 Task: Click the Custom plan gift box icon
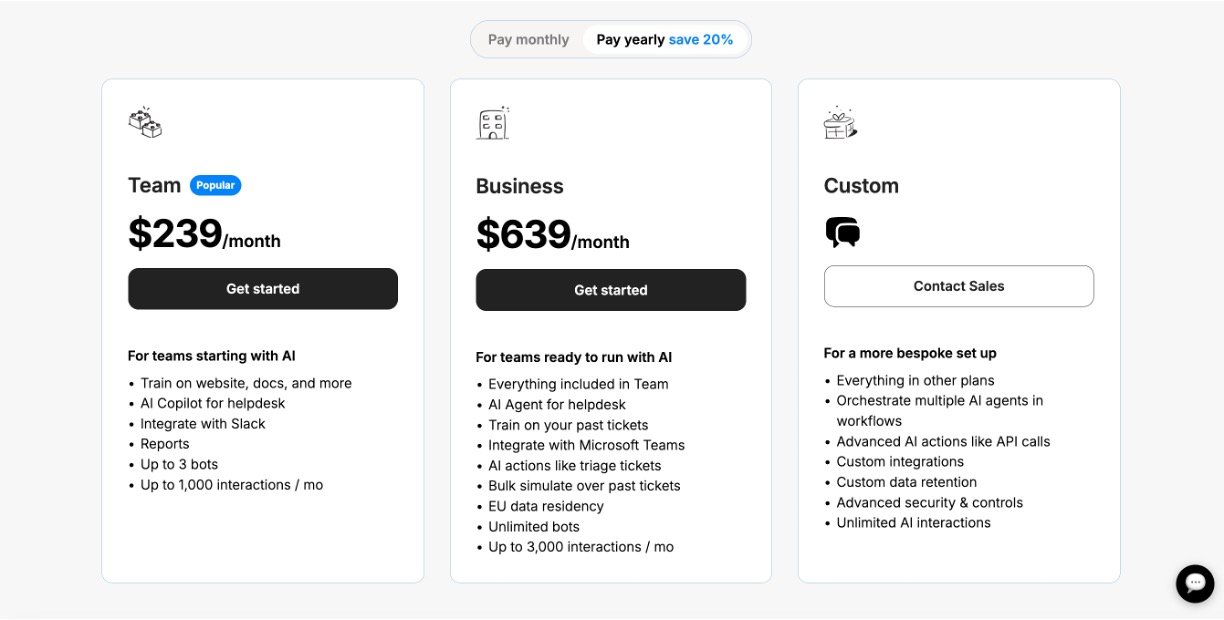840,122
